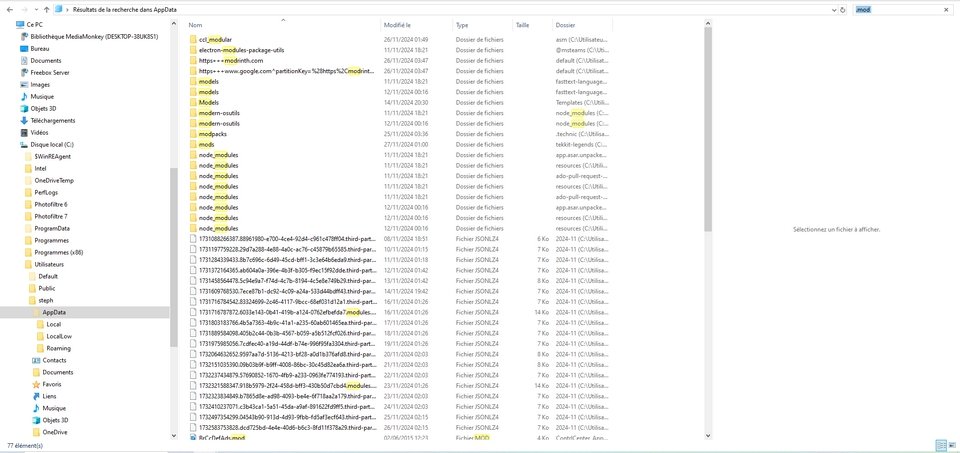Go back with the left arrow button
960x453 pixels.
pos(9,10)
